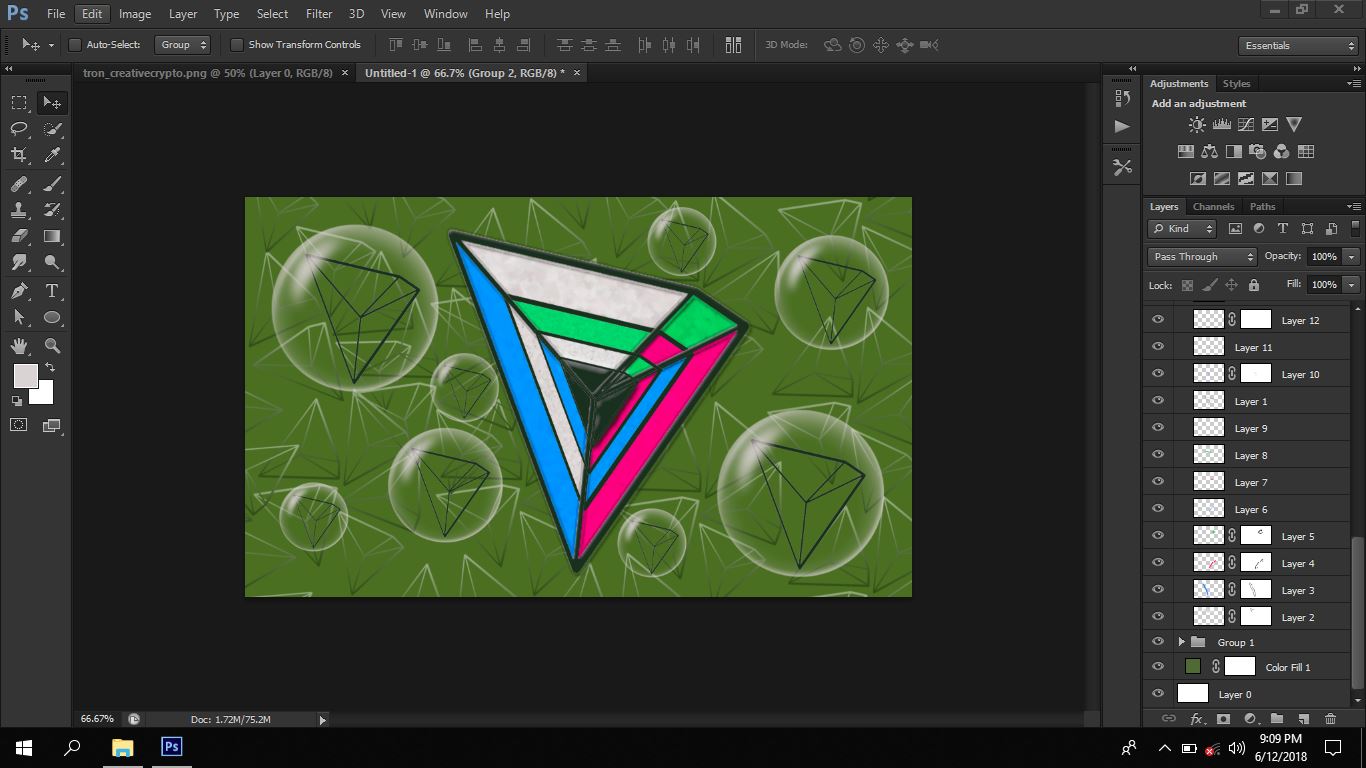Viewport: 1366px width, 768px height.
Task: Select the Move tool in the toolbox
Action: pyautogui.click(x=52, y=102)
